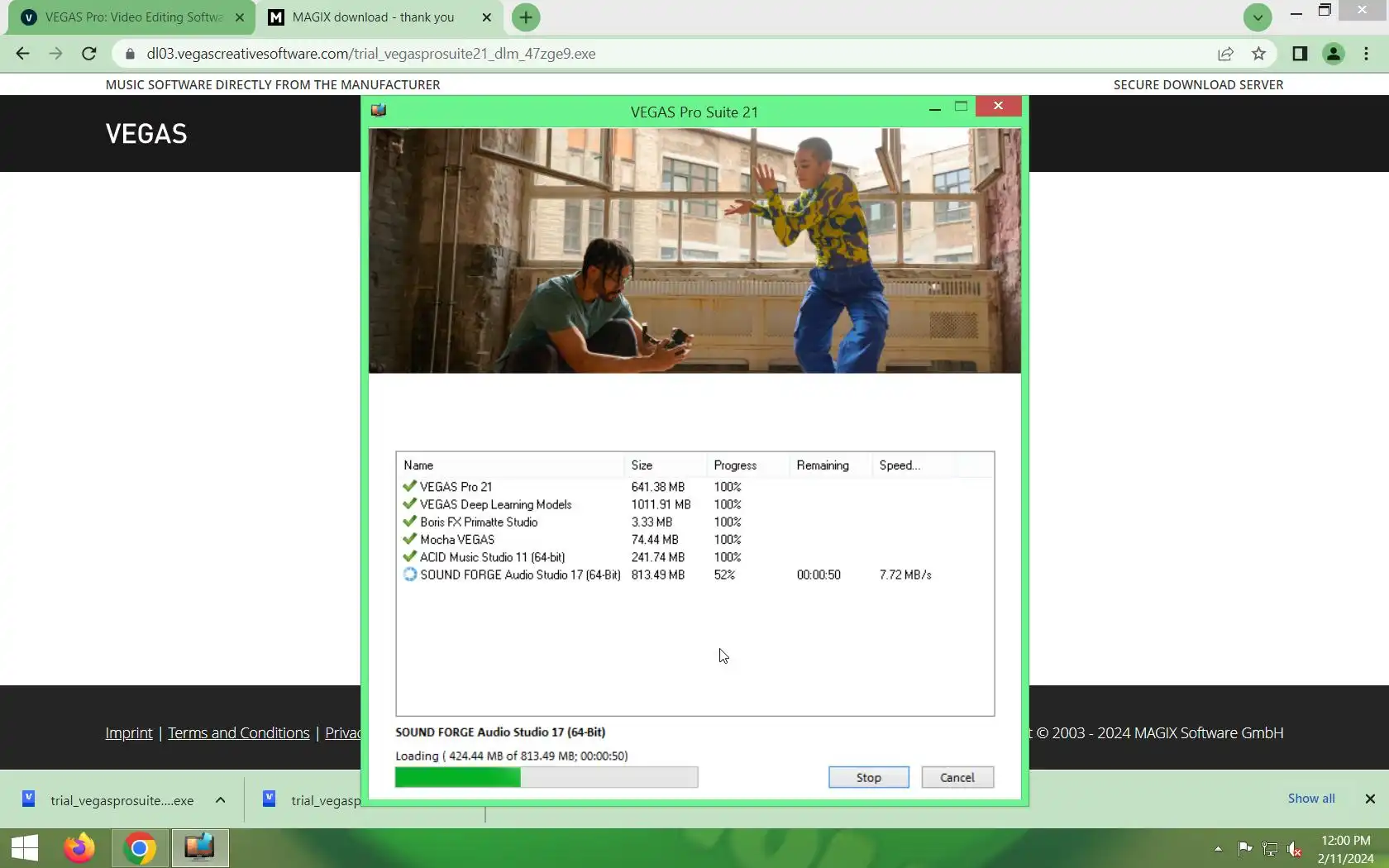Share this page
This screenshot has height=868, width=1389.
click(x=1225, y=54)
